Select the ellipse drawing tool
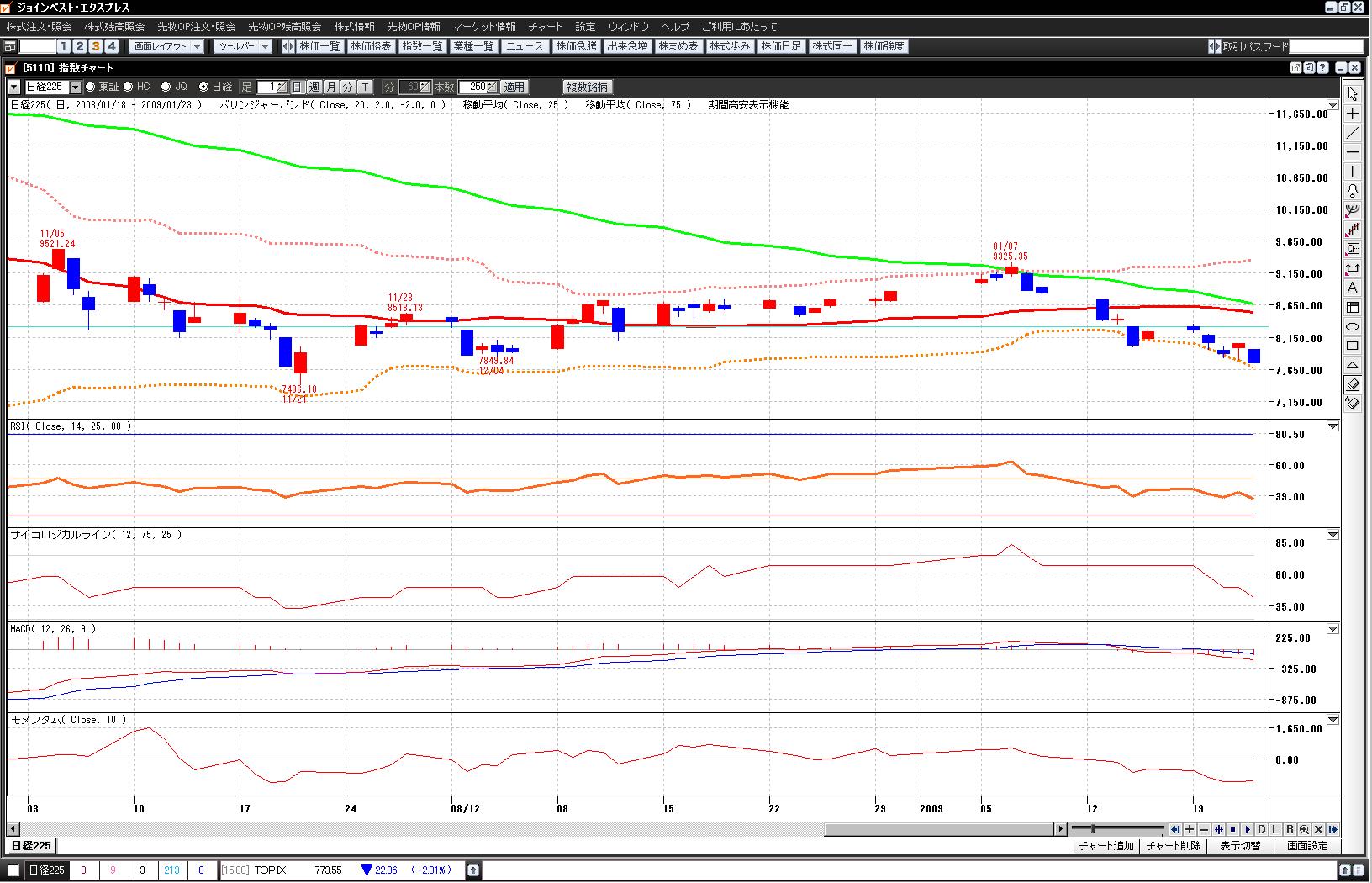Image resolution: width=1372 pixels, height=883 pixels. click(1352, 326)
